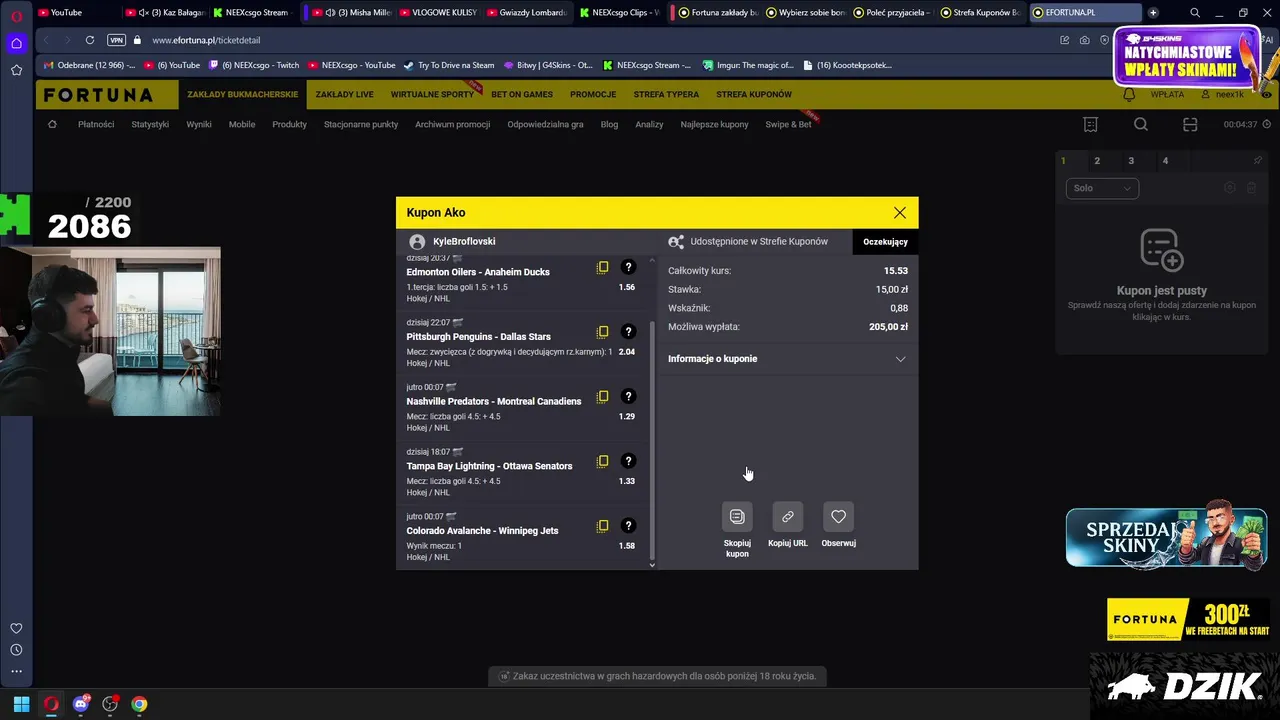This screenshot has height=720, width=1280.
Task: Open the betting slip receipt icon
Action: (1091, 125)
